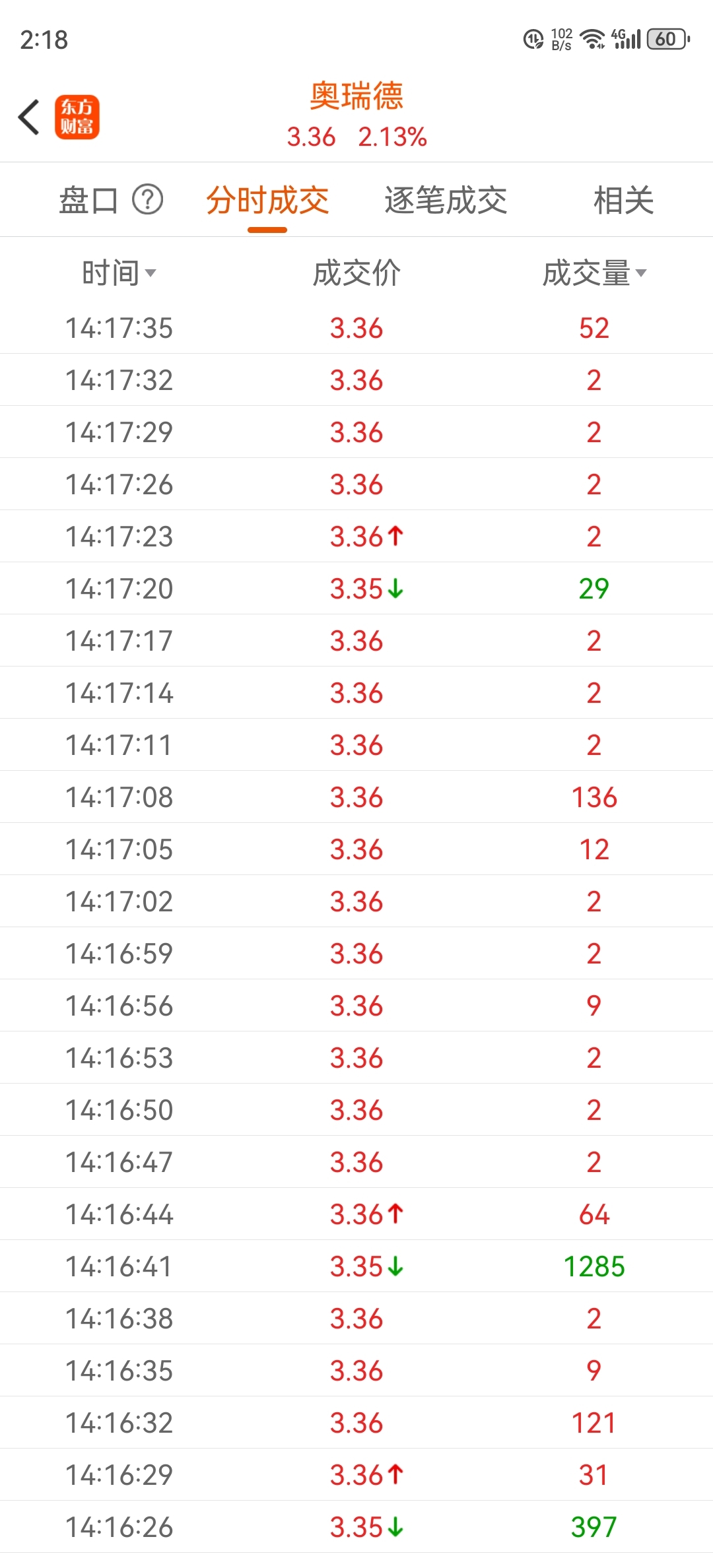Expand the 时间 sort dropdown arrow

click(151, 273)
